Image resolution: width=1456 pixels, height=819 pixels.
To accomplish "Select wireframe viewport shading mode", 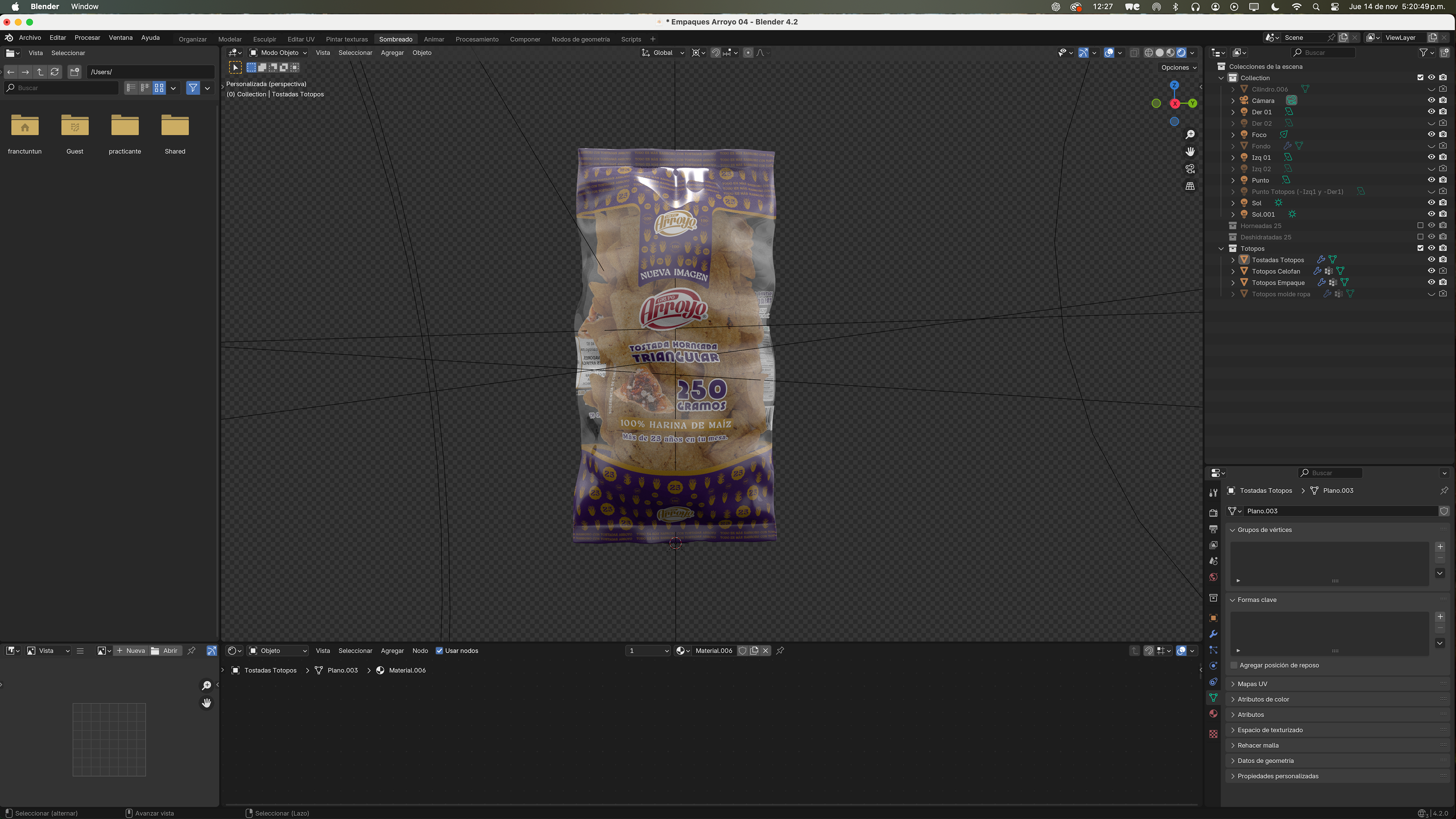I will (x=1148, y=53).
